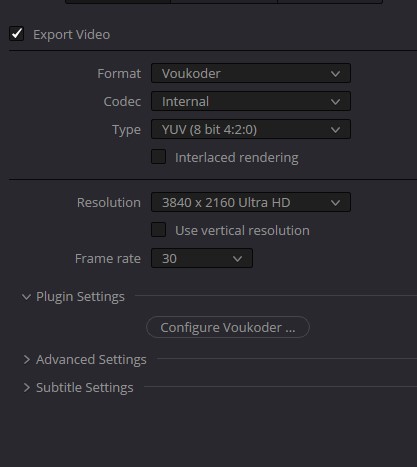Image resolution: width=417 pixels, height=467 pixels.
Task: Click the down arrow in Frame rate field
Action: (x=237, y=259)
